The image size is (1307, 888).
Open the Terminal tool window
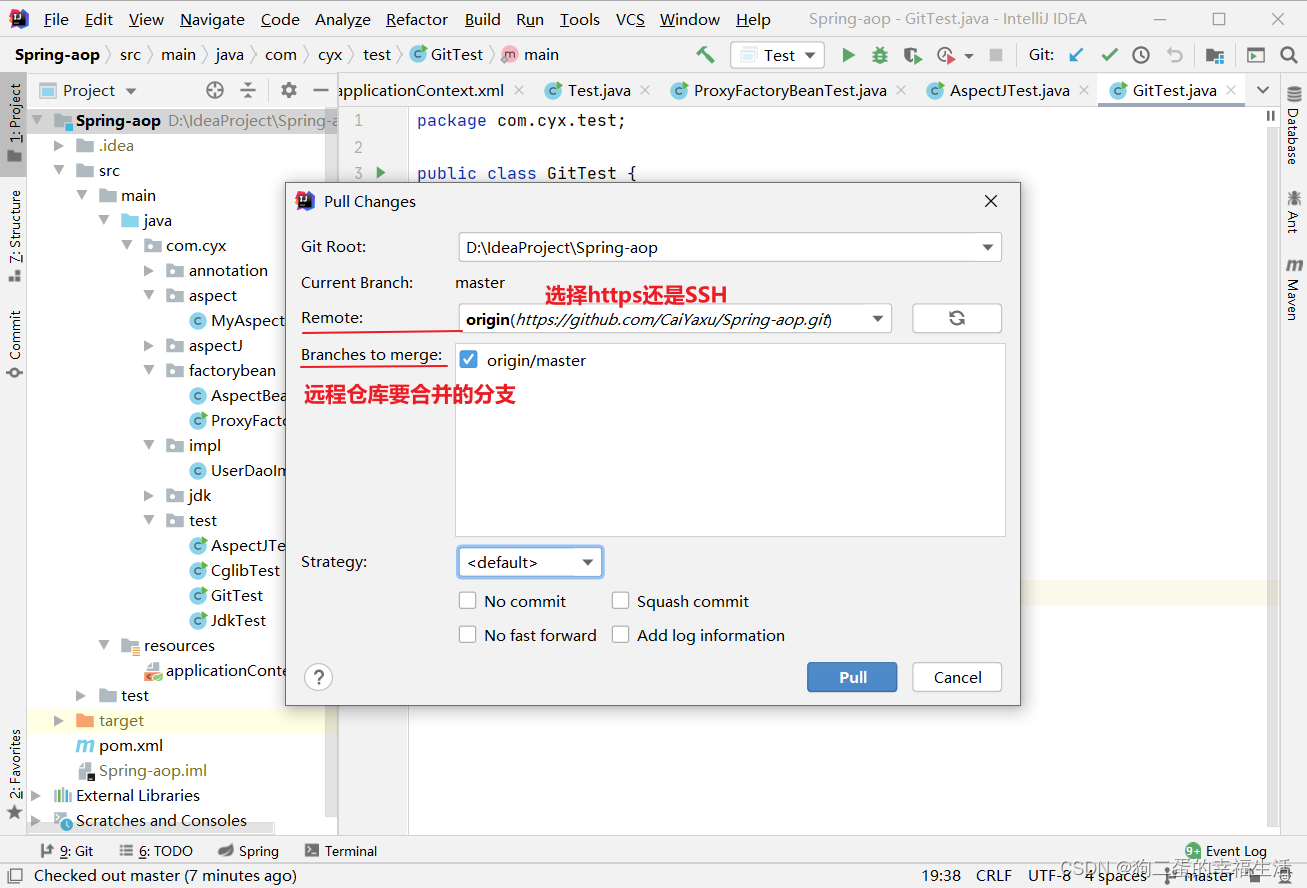(x=341, y=851)
